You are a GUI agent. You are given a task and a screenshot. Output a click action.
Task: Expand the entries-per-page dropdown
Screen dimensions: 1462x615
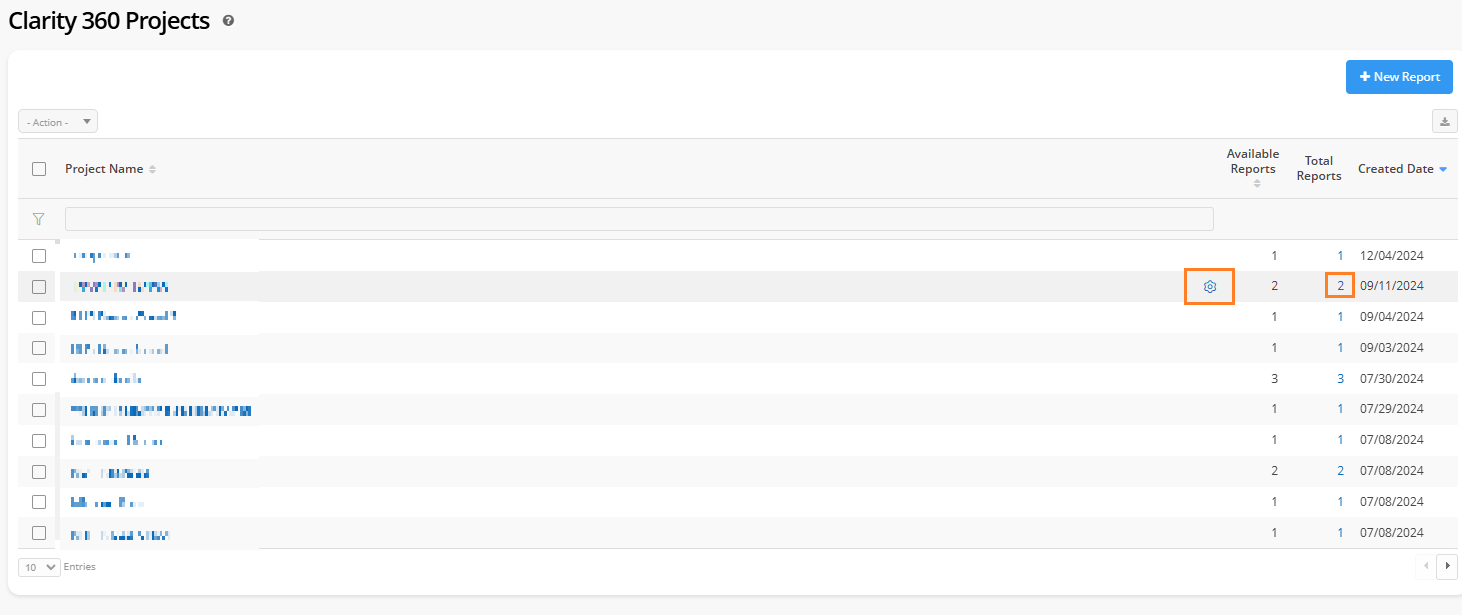(40, 567)
